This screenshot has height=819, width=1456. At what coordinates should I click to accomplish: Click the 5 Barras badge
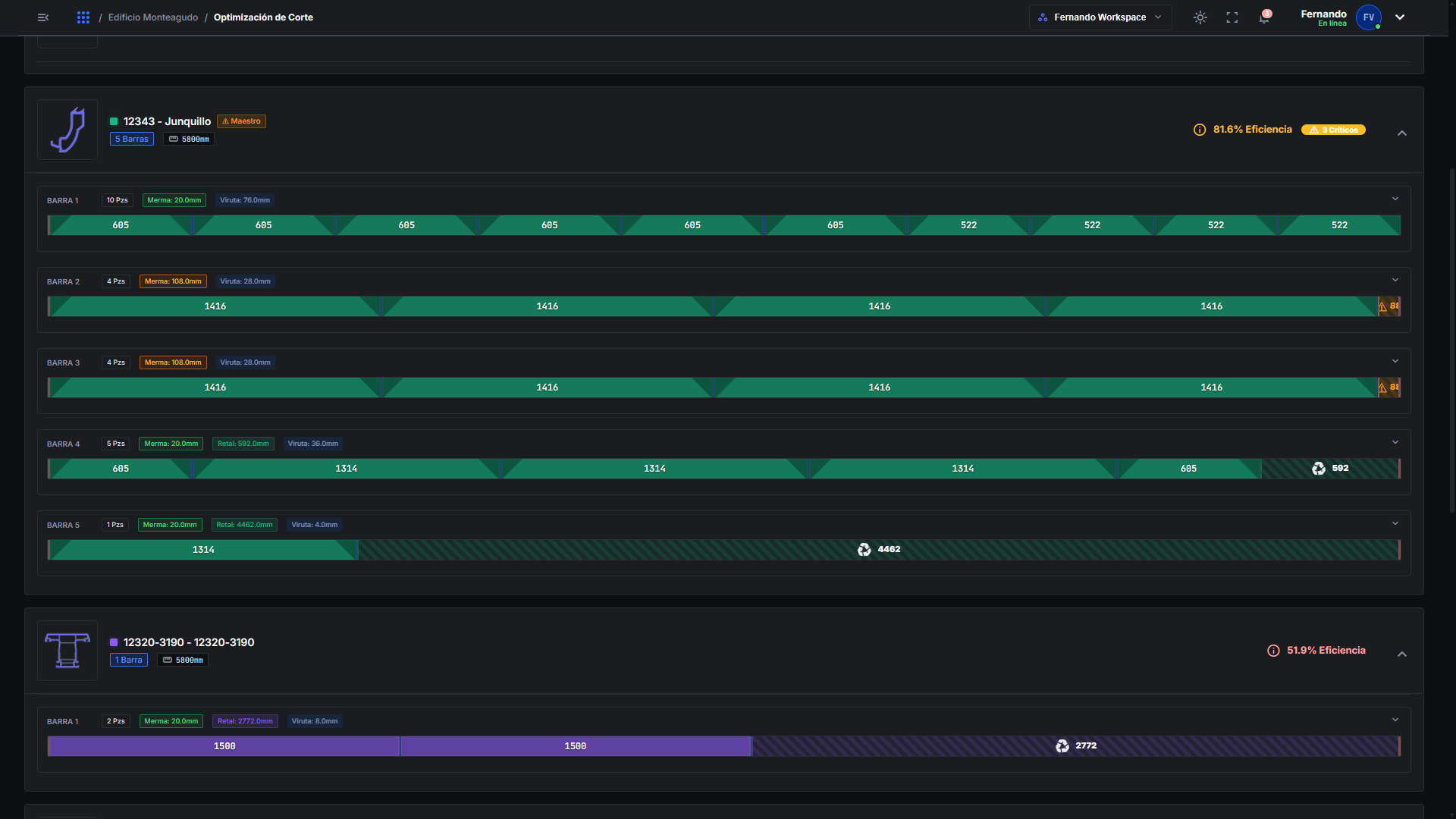(132, 139)
